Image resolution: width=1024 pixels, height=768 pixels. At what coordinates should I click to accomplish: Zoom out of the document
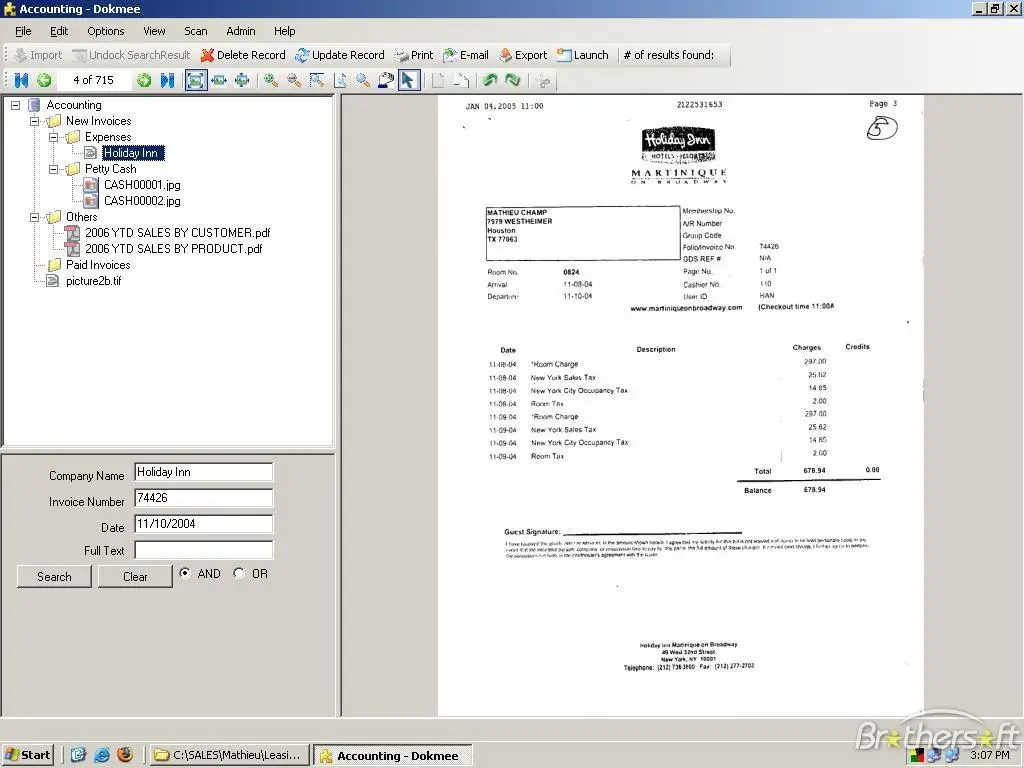click(x=294, y=80)
